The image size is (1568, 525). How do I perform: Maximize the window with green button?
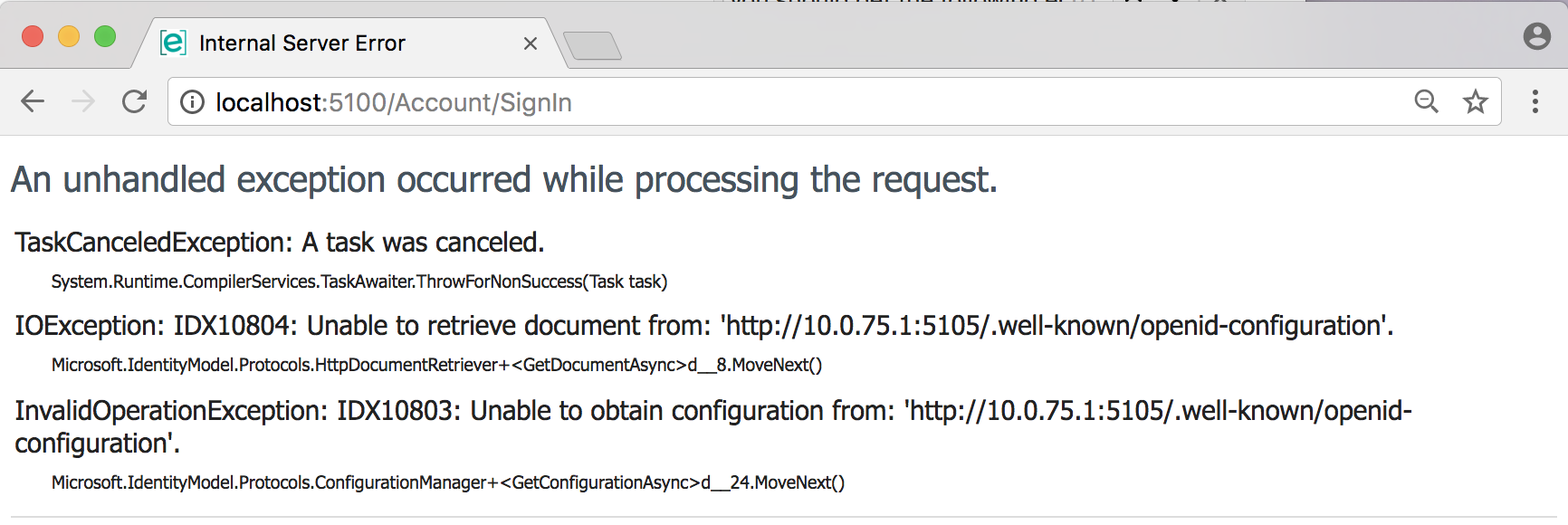coord(105,36)
